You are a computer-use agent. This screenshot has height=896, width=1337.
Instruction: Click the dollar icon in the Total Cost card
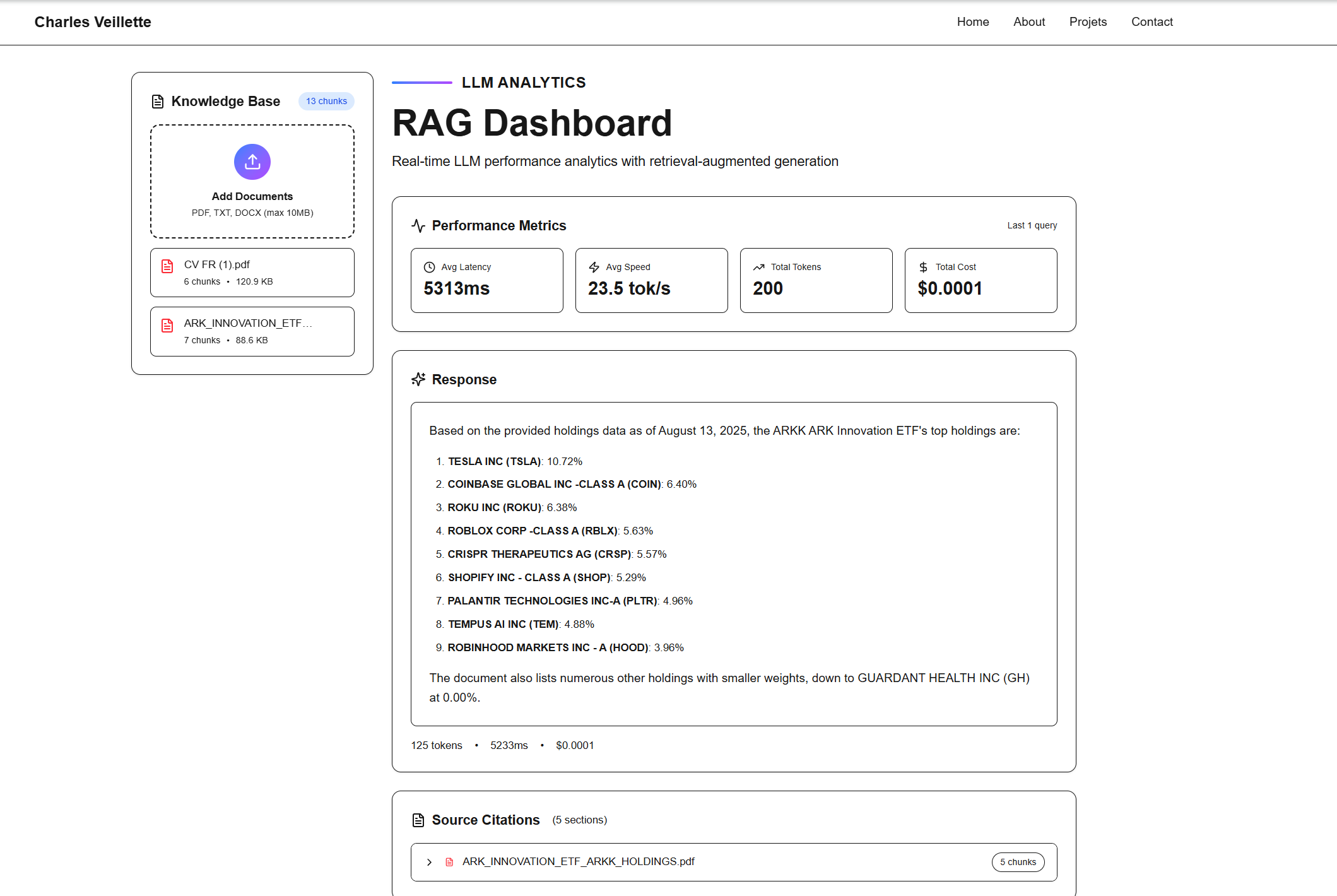tap(922, 266)
